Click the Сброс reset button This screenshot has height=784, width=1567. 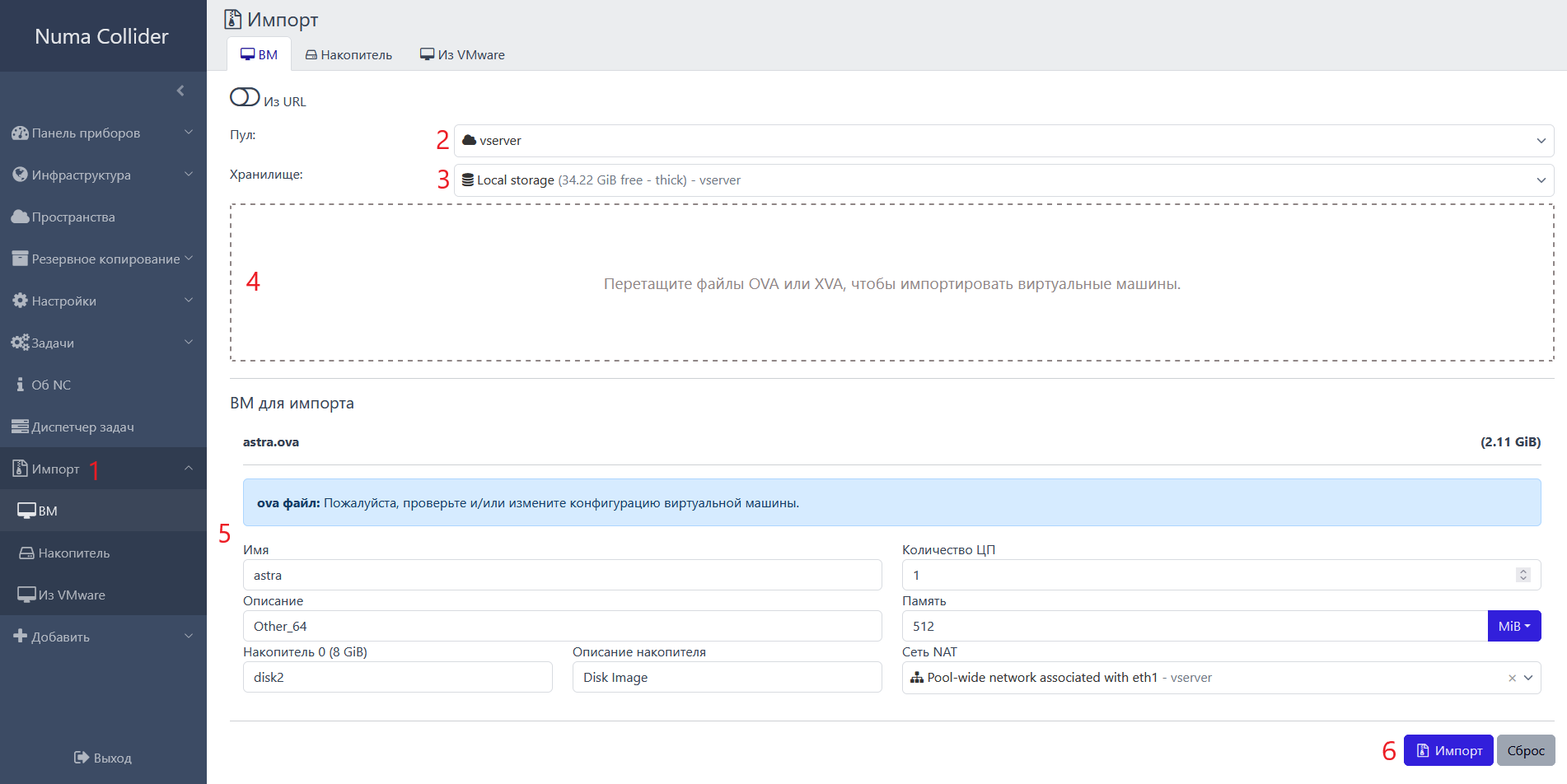(1526, 750)
